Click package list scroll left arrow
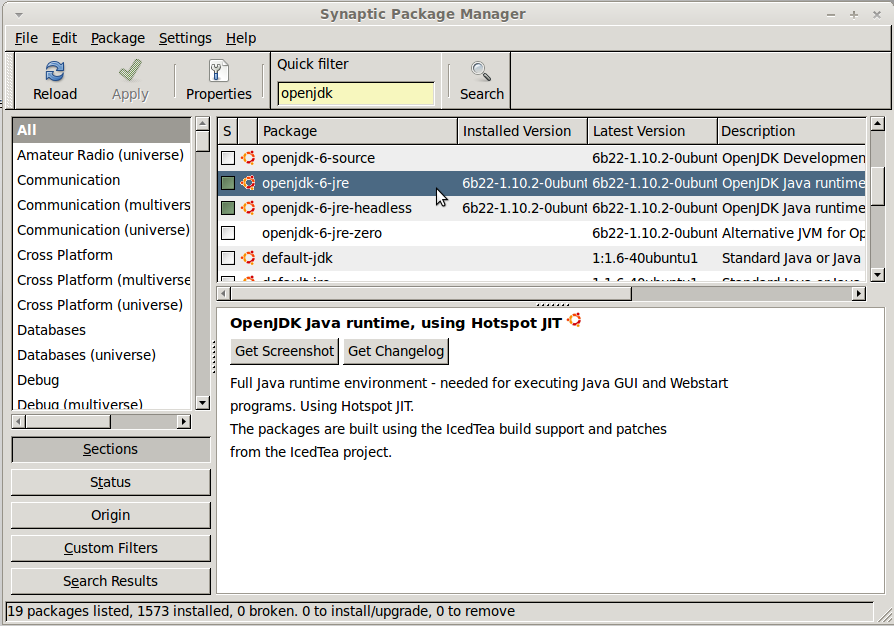 pyautogui.click(x=224, y=294)
